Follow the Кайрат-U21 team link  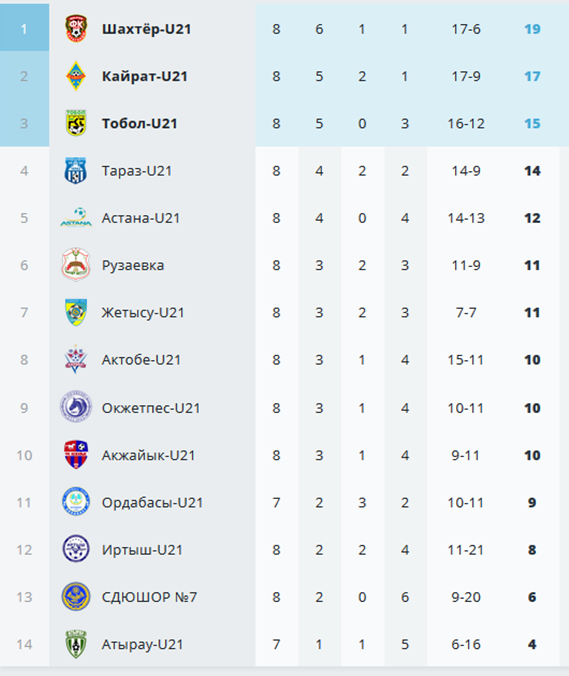click(x=144, y=76)
